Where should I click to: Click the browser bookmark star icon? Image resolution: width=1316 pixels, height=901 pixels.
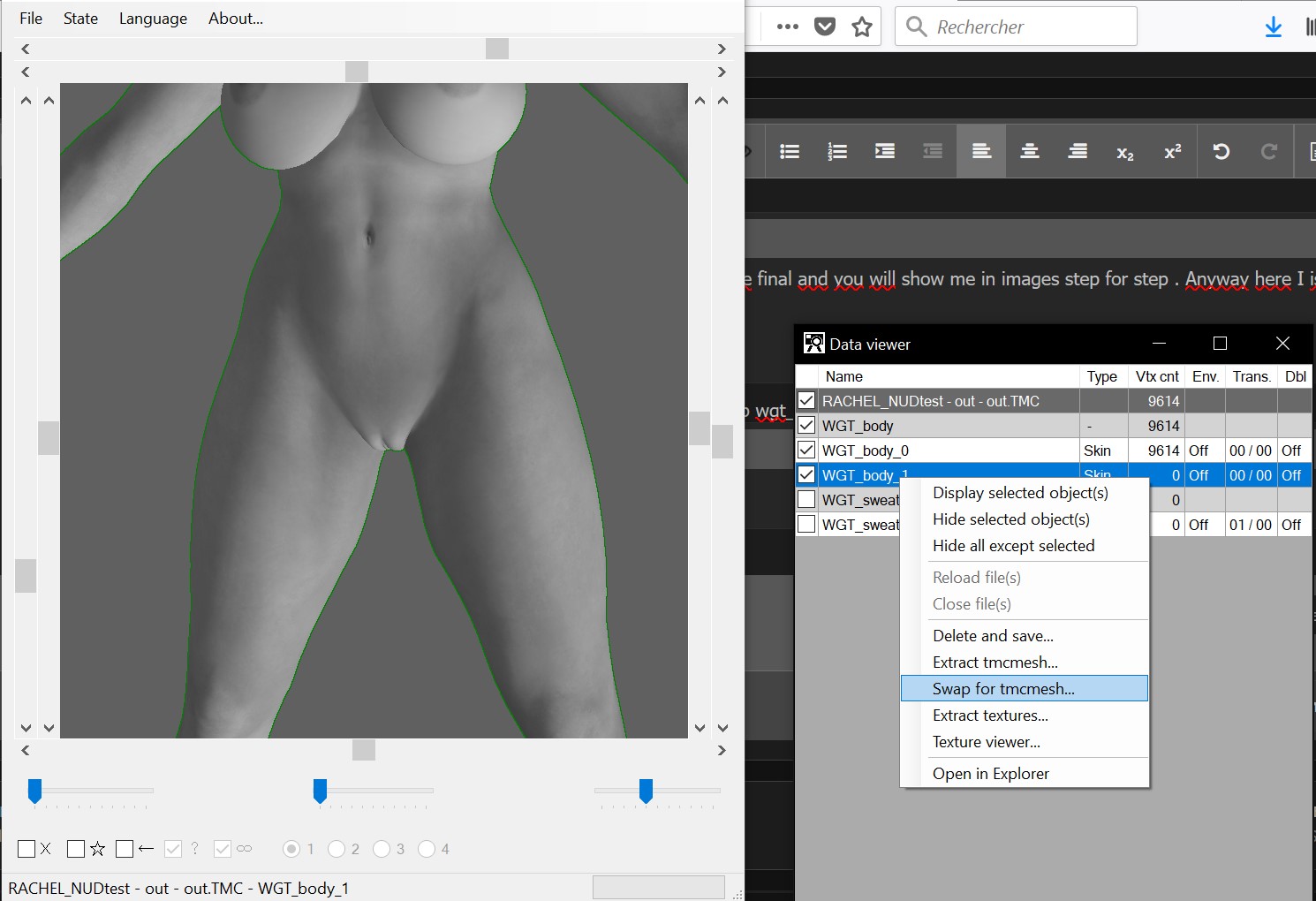pyautogui.click(x=862, y=26)
